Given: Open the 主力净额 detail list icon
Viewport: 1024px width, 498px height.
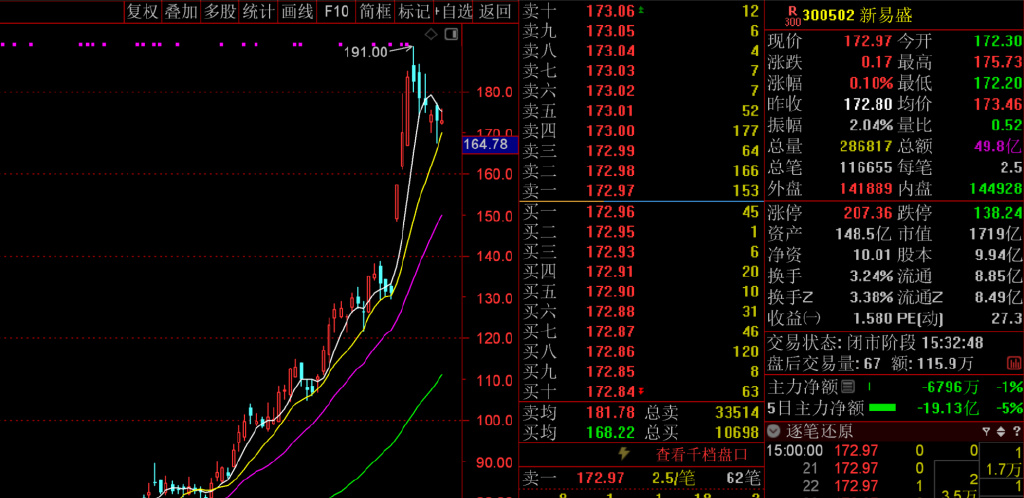Looking at the screenshot, I should (848, 385).
